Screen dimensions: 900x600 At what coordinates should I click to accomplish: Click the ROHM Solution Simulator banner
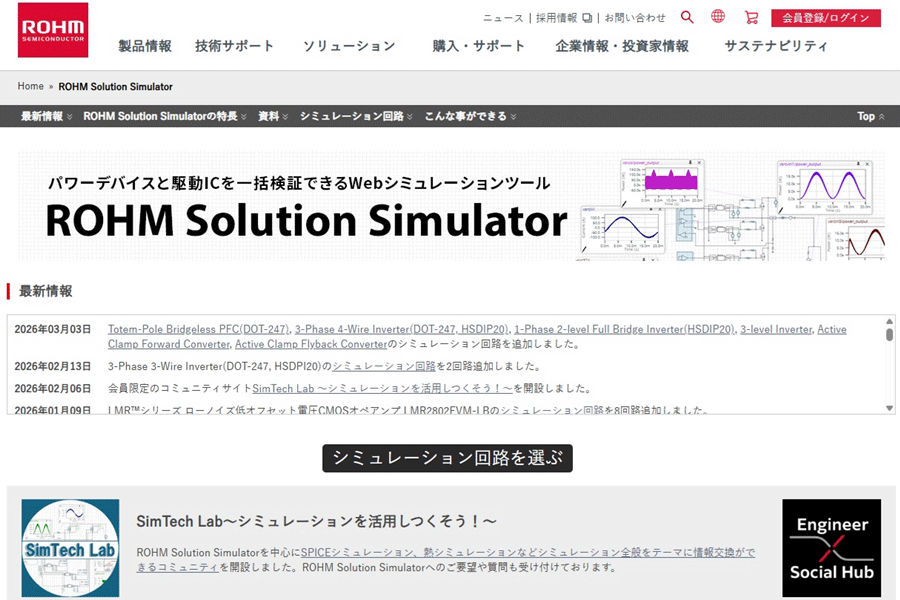[450, 205]
